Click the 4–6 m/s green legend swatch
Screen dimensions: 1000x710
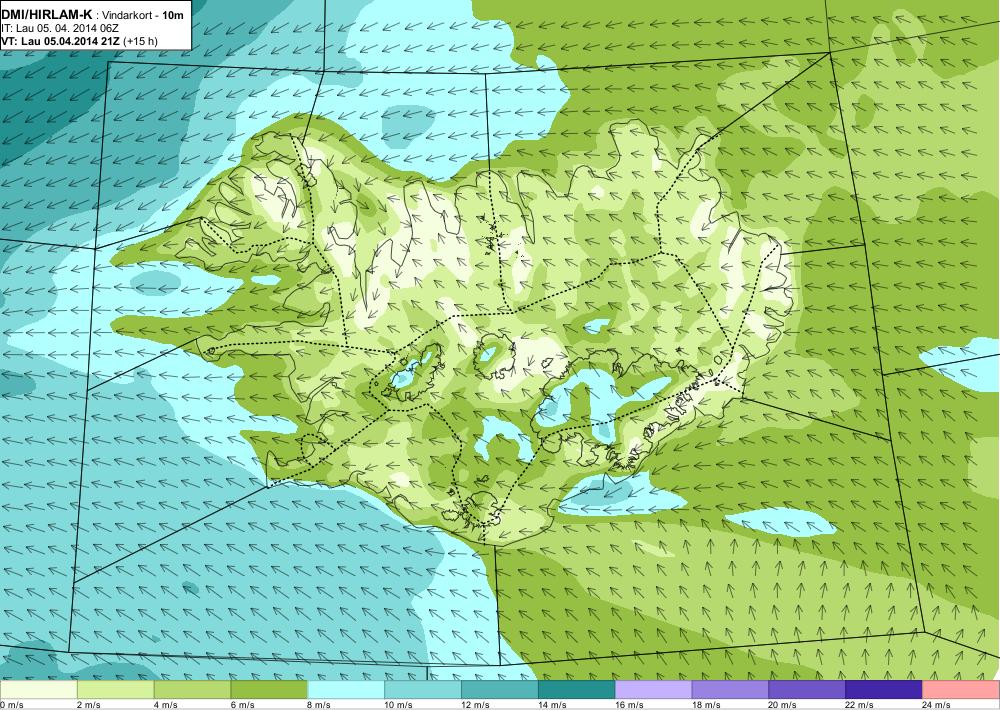193,690
